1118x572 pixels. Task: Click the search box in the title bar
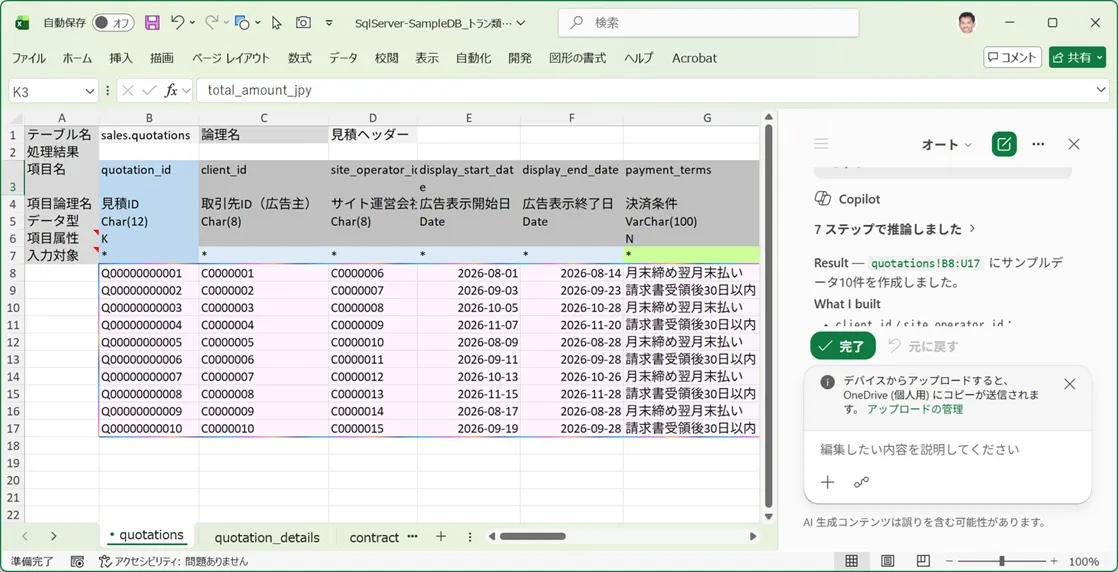click(x=709, y=23)
